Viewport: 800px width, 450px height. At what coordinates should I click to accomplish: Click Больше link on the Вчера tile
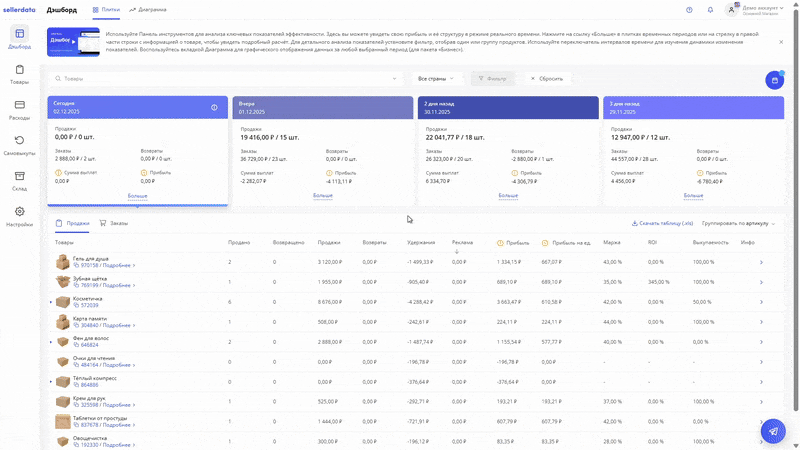coord(322,196)
